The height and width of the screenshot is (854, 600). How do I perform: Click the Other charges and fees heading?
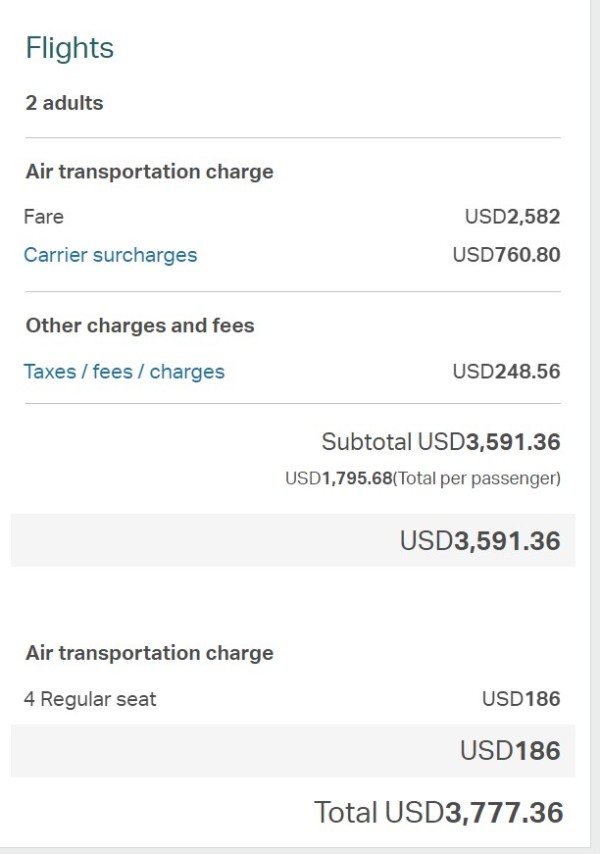pyautogui.click(x=140, y=325)
